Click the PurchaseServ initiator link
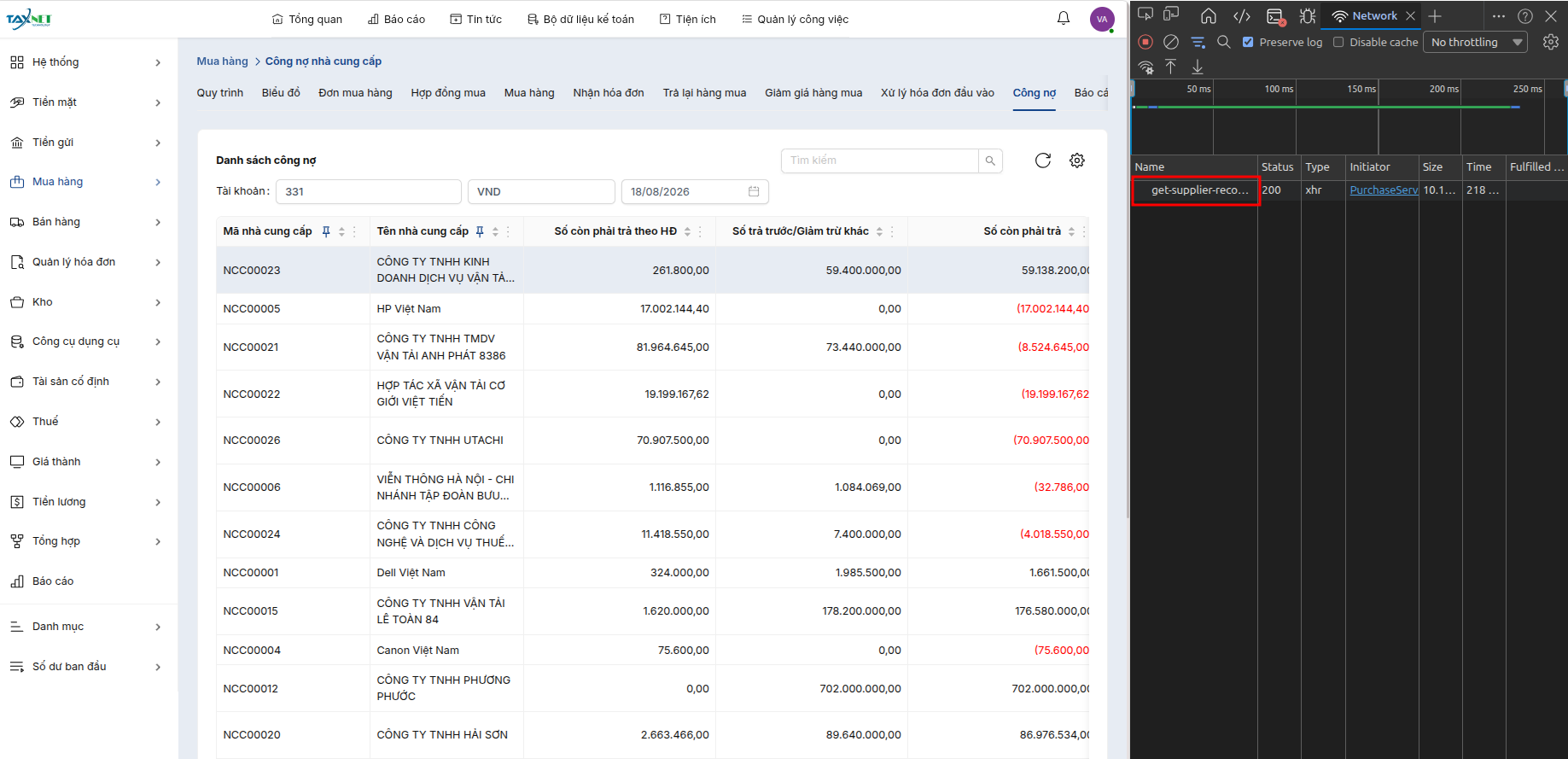Viewport: 1568px width, 759px height. (1383, 190)
